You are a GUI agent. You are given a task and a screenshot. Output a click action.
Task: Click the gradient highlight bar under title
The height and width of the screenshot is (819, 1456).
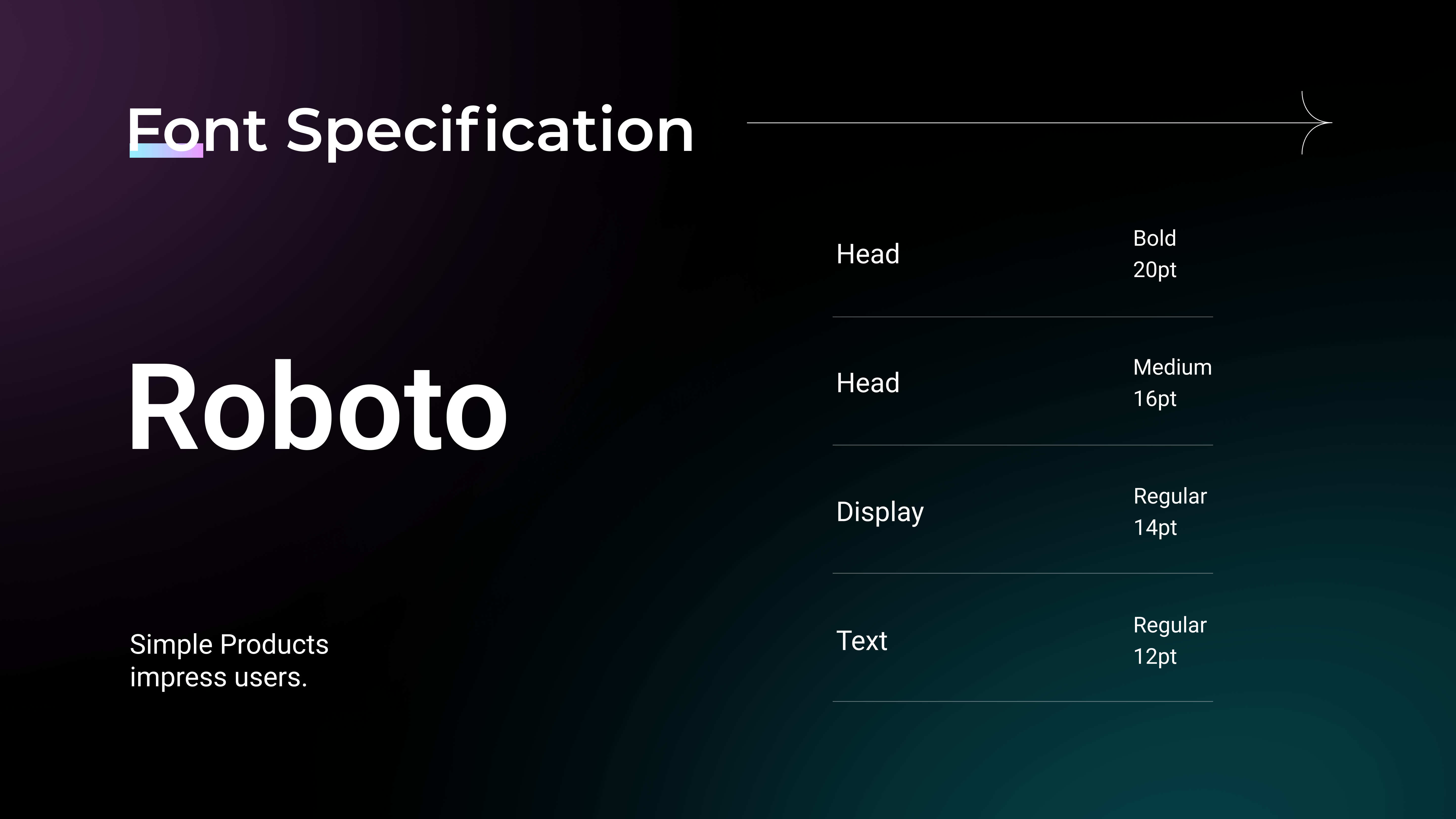(166, 150)
